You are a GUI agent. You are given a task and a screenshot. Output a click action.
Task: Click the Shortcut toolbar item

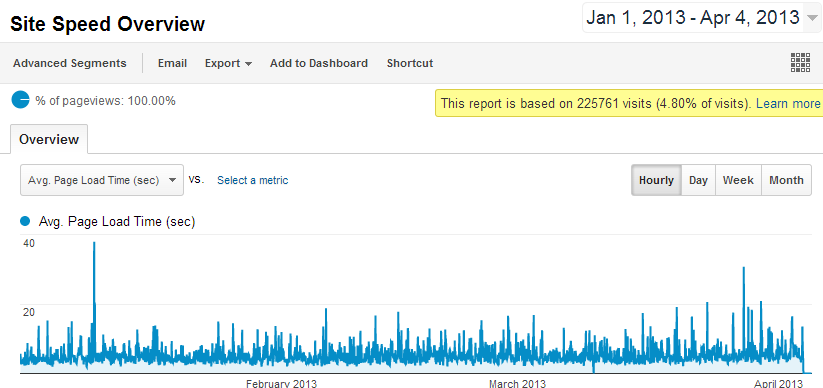pyautogui.click(x=410, y=63)
